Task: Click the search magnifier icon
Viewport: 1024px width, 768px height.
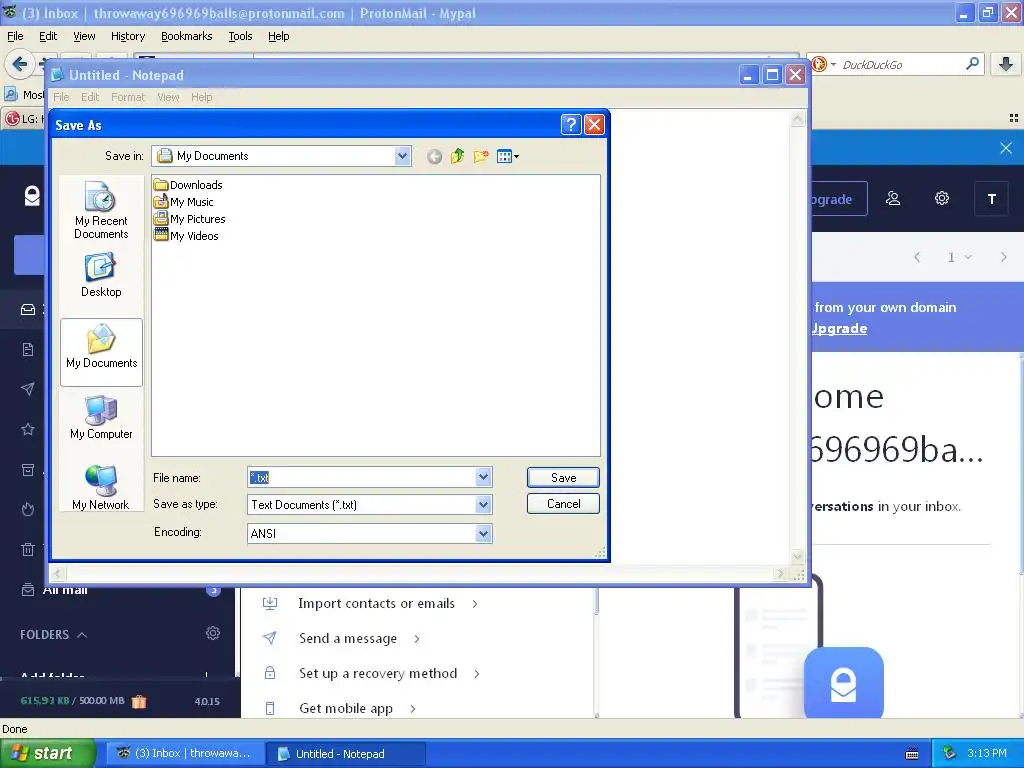Action: pyautogui.click(x=972, y=64)
